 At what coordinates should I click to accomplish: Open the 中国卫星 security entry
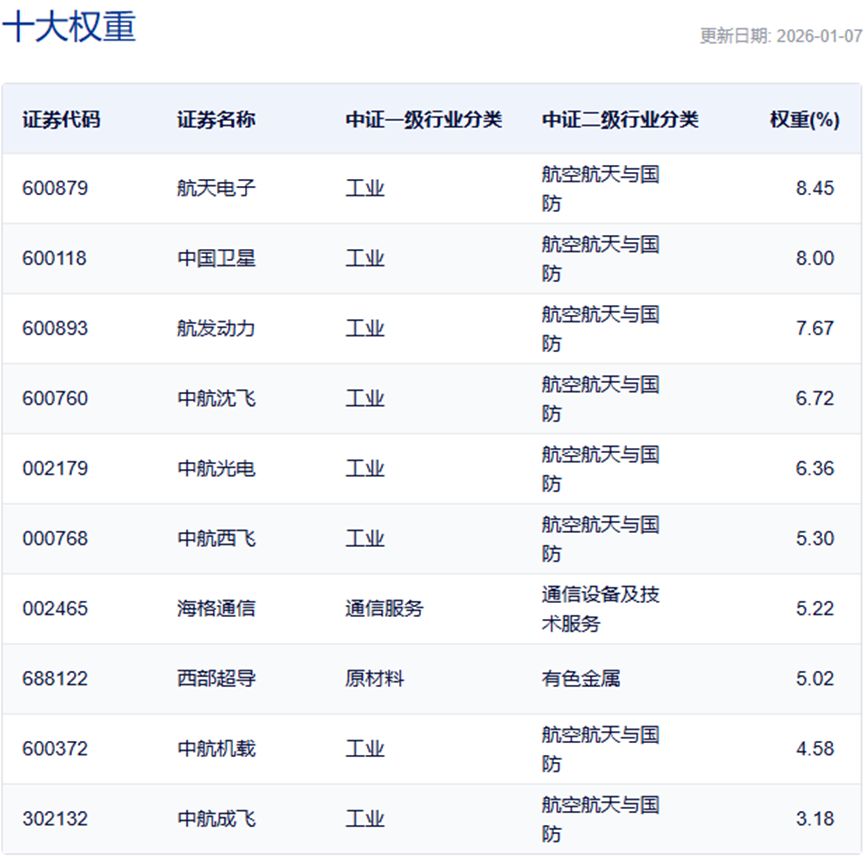click(216, 258)
